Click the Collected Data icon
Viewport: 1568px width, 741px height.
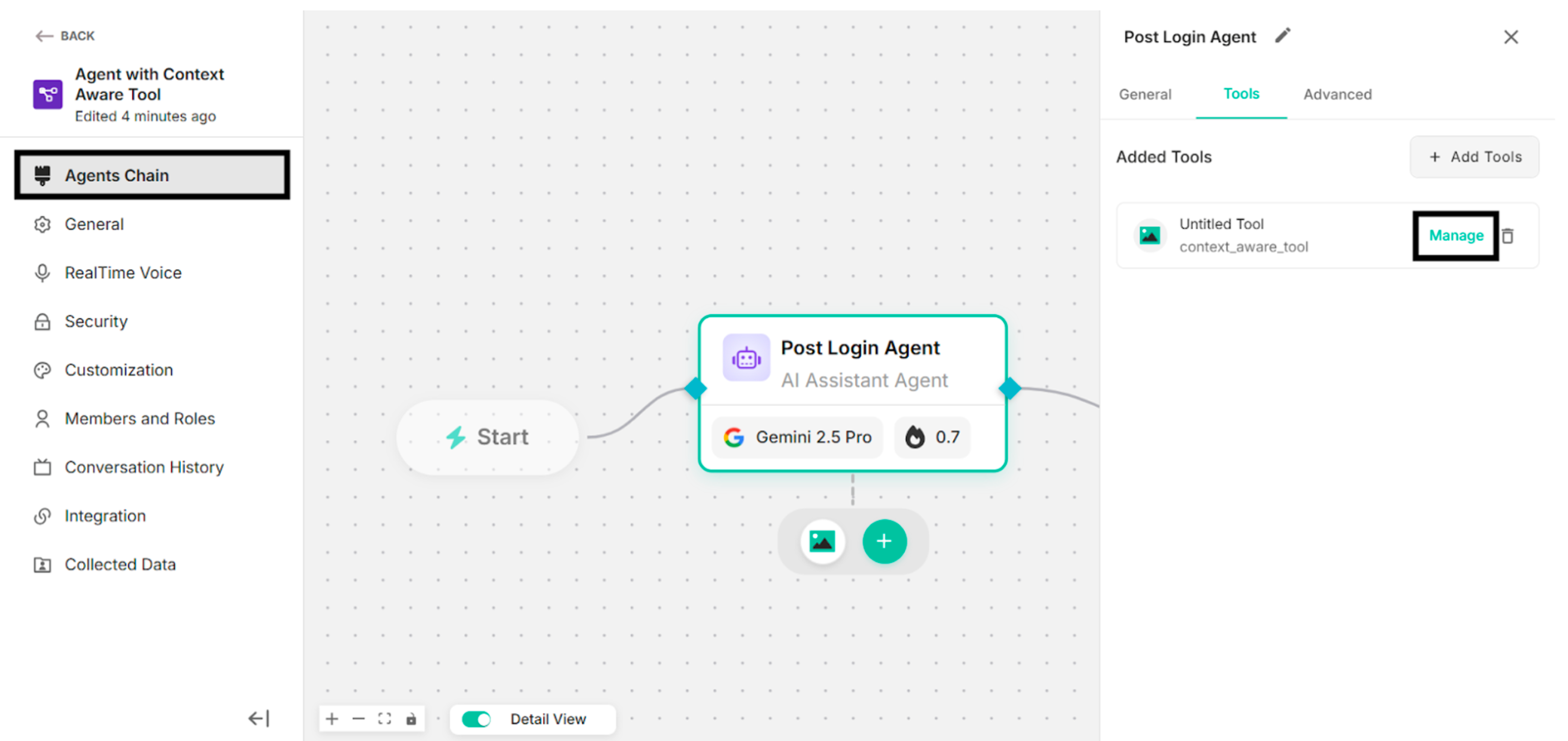pyautogui.click(x=42, y=565)
